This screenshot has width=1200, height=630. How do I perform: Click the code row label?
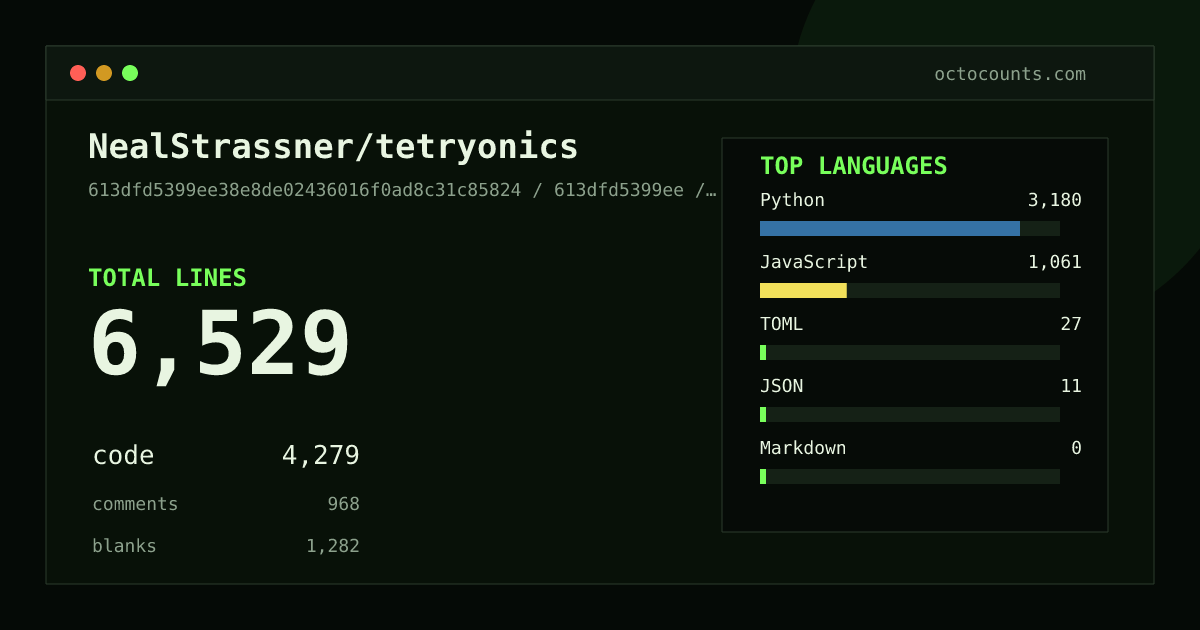click(x=123, y=456)
